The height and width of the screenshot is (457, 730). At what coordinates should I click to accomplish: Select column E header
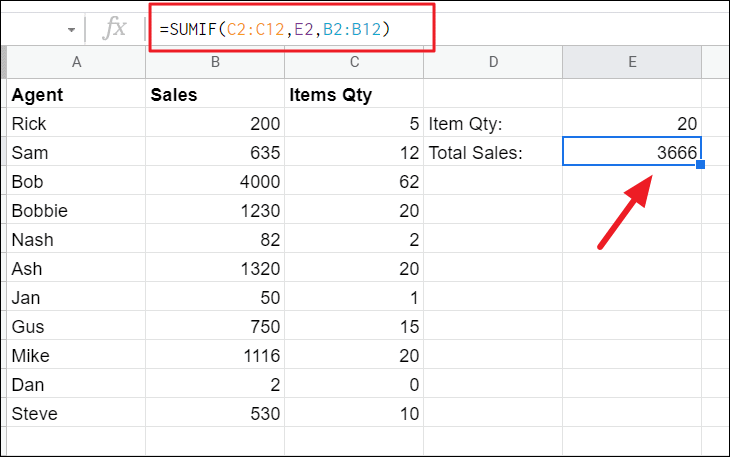tap(632, 62)
